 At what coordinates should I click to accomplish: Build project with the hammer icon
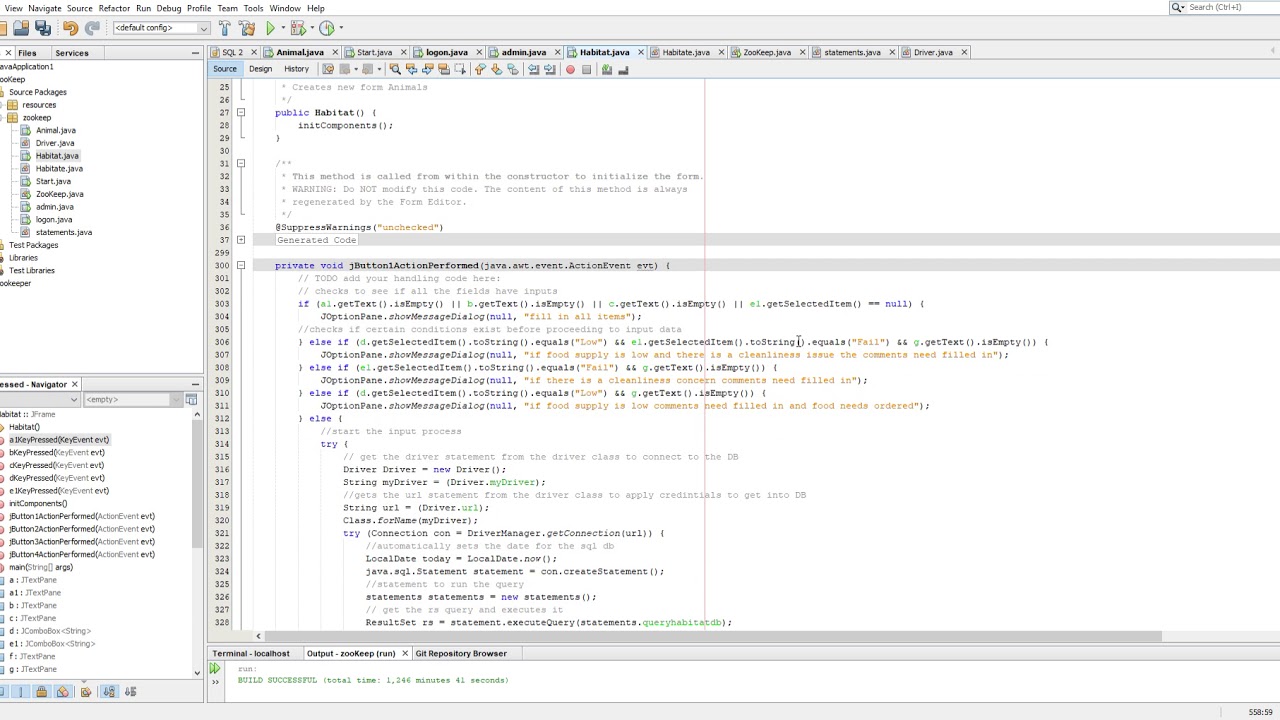click(x=225, y=28)
